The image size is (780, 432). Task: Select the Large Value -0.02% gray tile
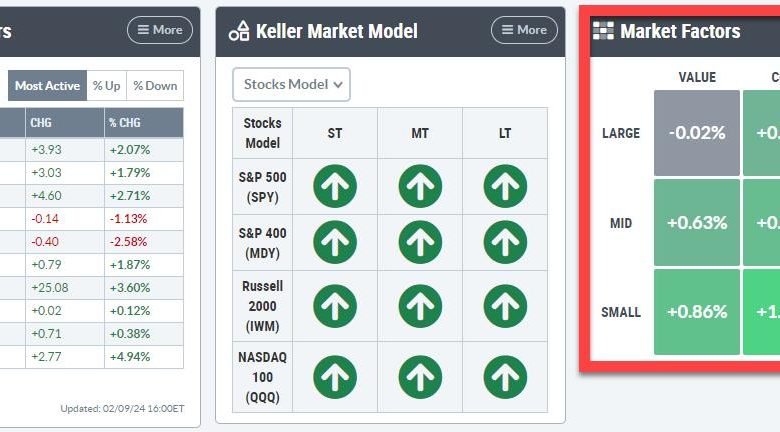click(697, 133)
